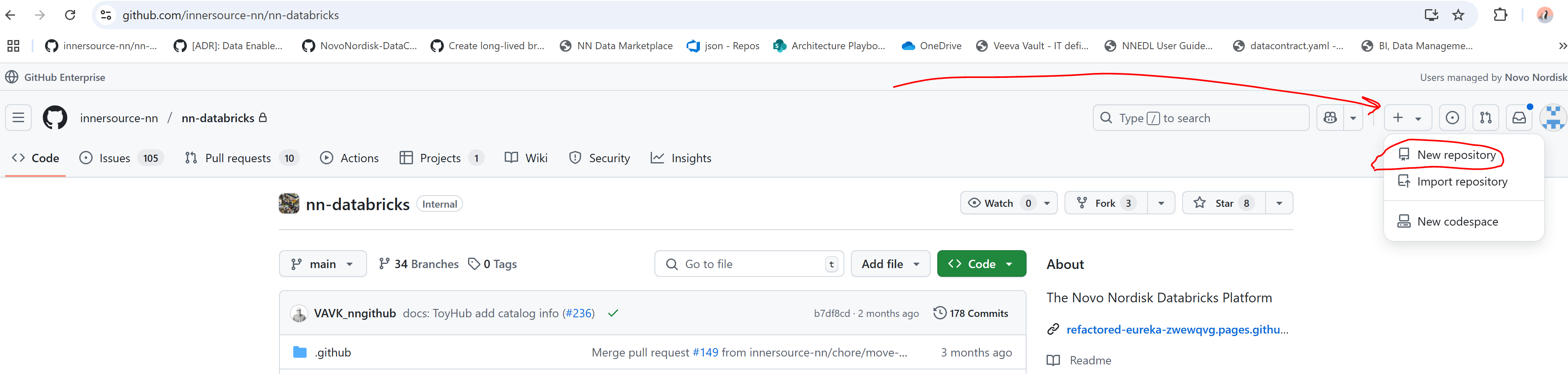
Task: View the 0 Tags link
Action: (x=493, y=264)
